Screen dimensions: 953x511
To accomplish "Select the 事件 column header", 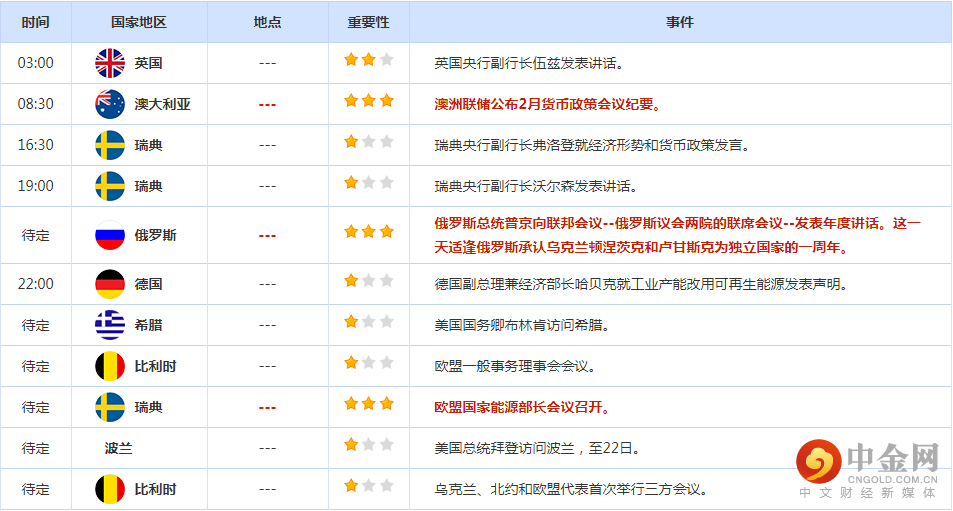I will click(679, 22).
